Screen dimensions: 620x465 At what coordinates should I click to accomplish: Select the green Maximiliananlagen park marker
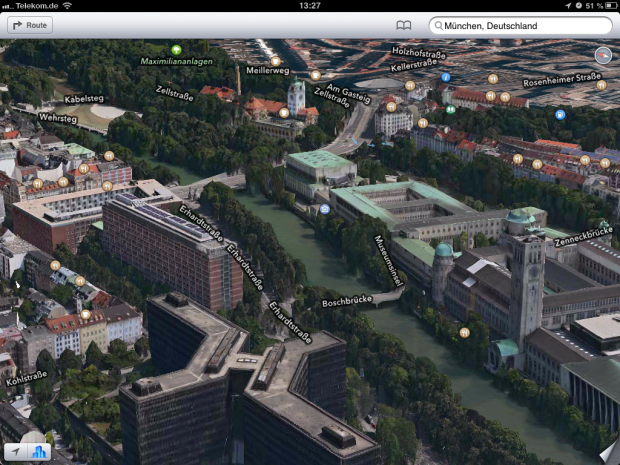176,49
